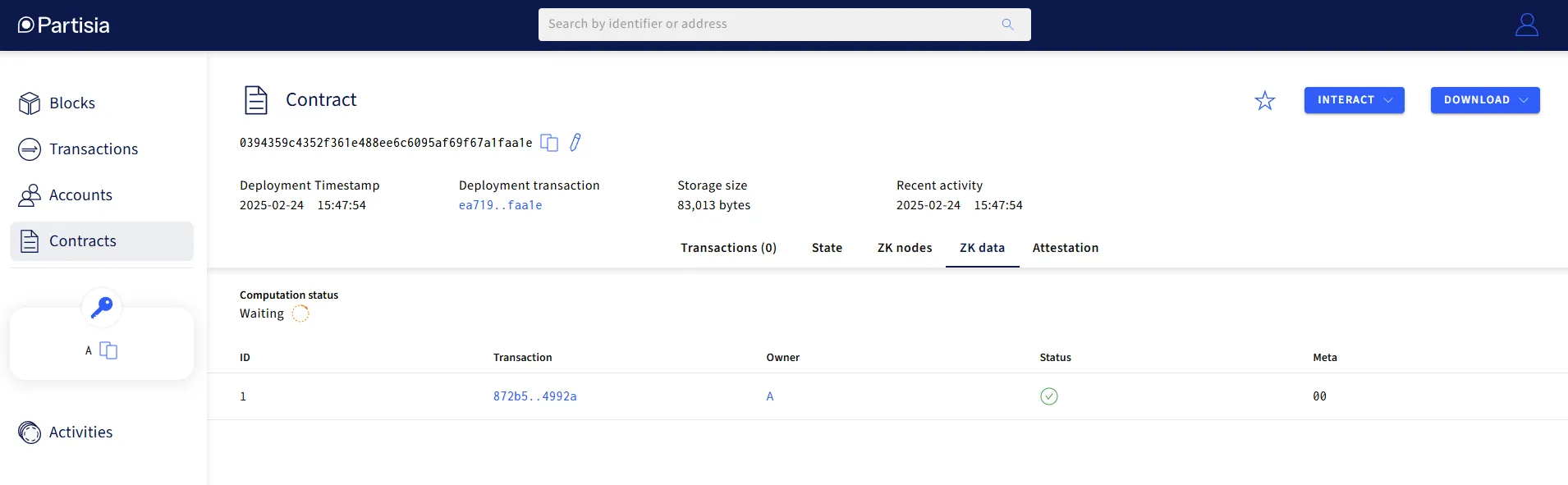This screenshot has width=1568, height=485.
Task: Copy the contract address
Action: pos(549,143)
